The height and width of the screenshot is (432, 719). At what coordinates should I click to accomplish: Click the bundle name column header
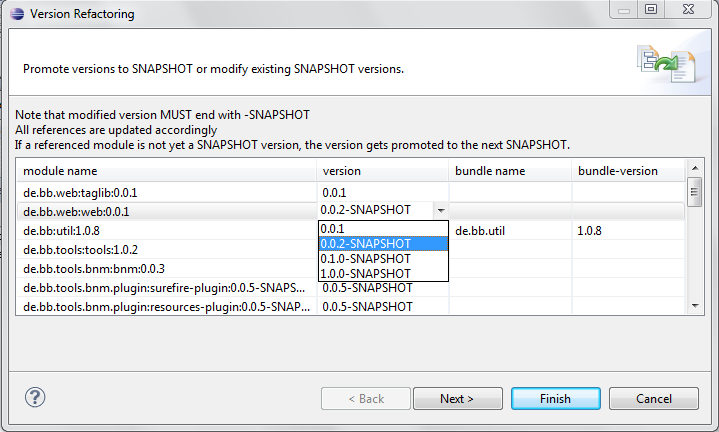510,171
